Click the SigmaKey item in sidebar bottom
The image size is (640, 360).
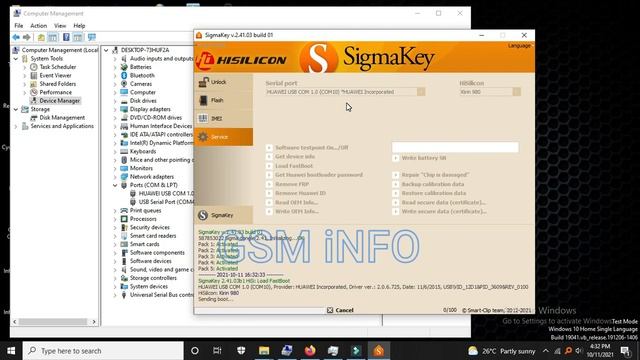(223, 215)
